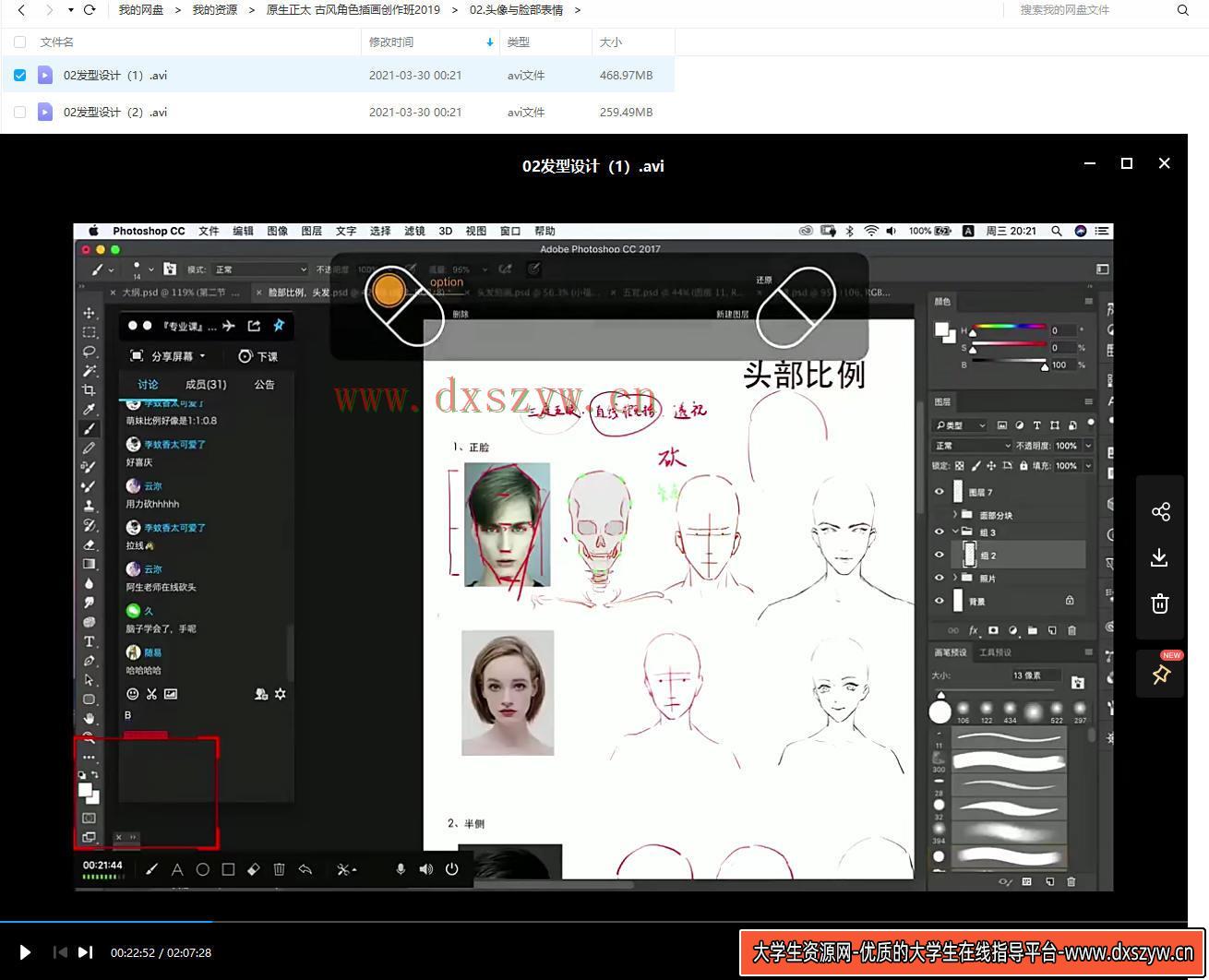The height and width of the screenshot is (980, 1209).
Task: Open 原生正太 古风角色插画创作班2019 breadcrumb folder
Action: tap(353, 10)
